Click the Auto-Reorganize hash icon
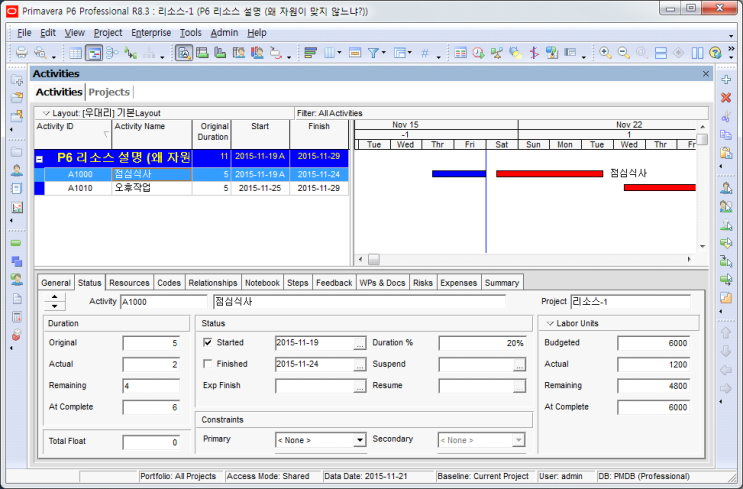Screen dimensions: 743x489 [x=425, y=53]
